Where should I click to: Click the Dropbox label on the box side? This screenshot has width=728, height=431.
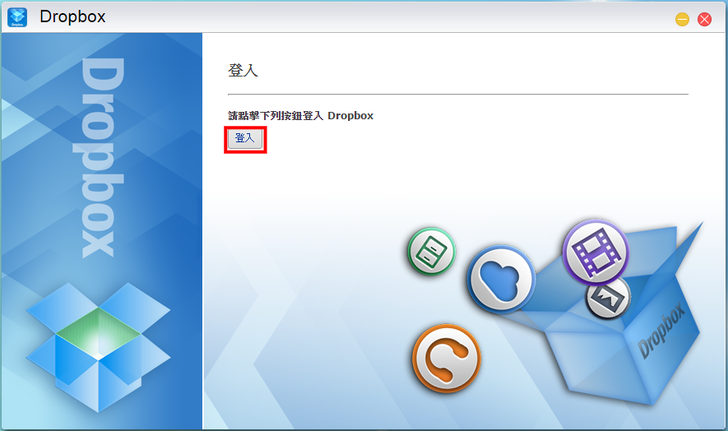[x=662, y=330]
